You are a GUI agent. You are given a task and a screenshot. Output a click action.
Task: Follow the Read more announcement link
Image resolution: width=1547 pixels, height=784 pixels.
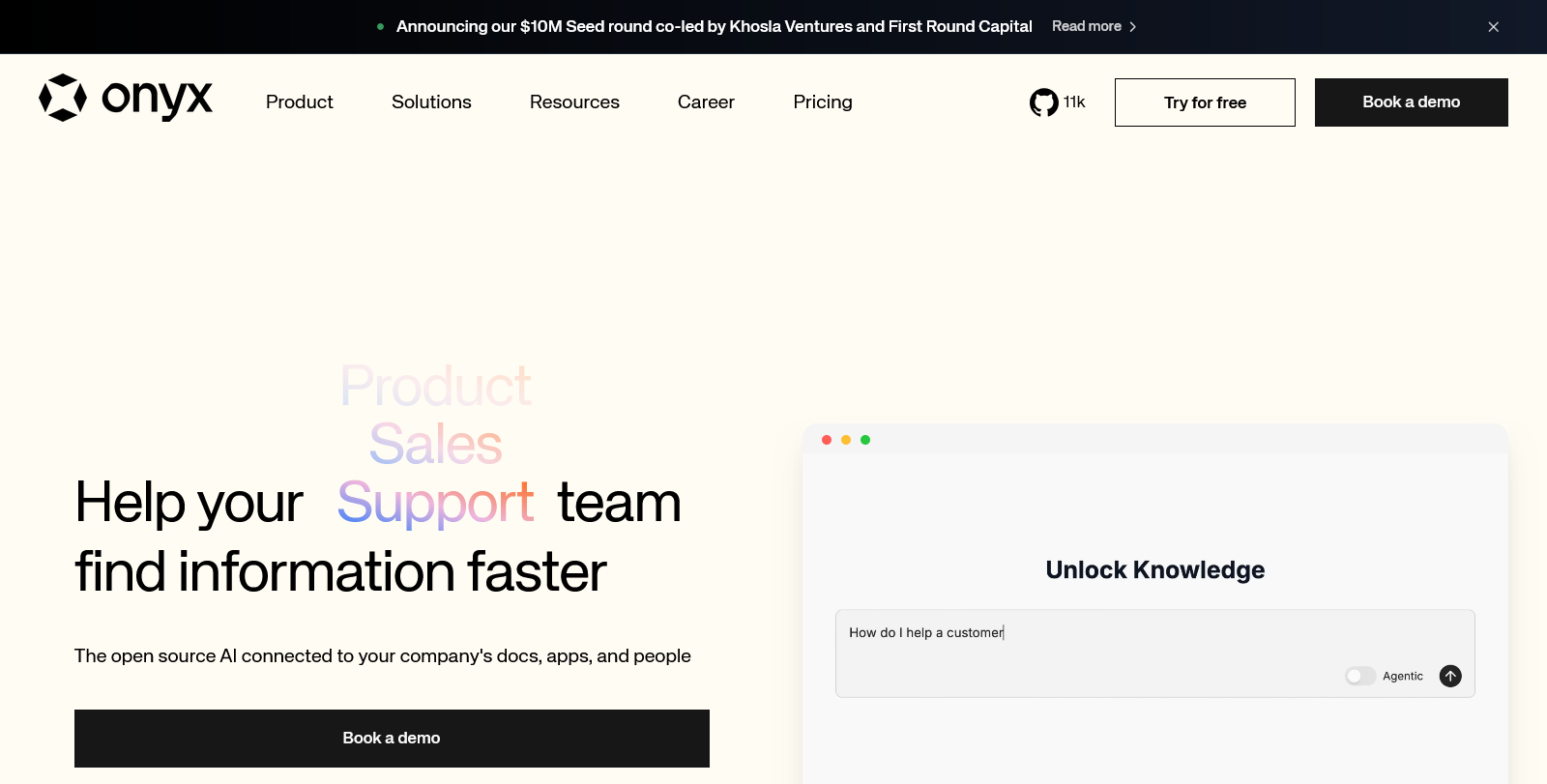[1095, 26]
